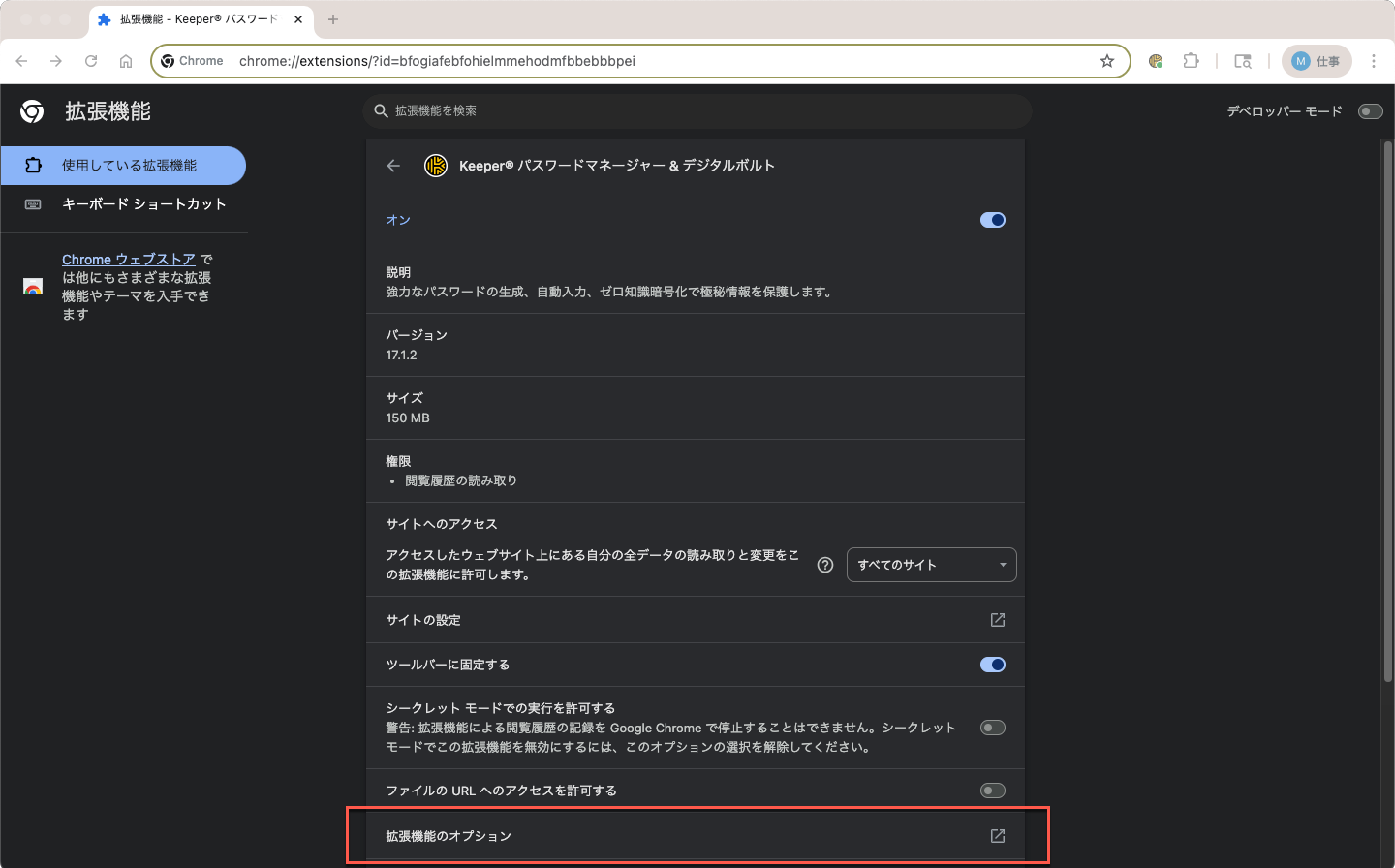Reload the page
This screenshot has height=868, width=1395.
(91, 61)
